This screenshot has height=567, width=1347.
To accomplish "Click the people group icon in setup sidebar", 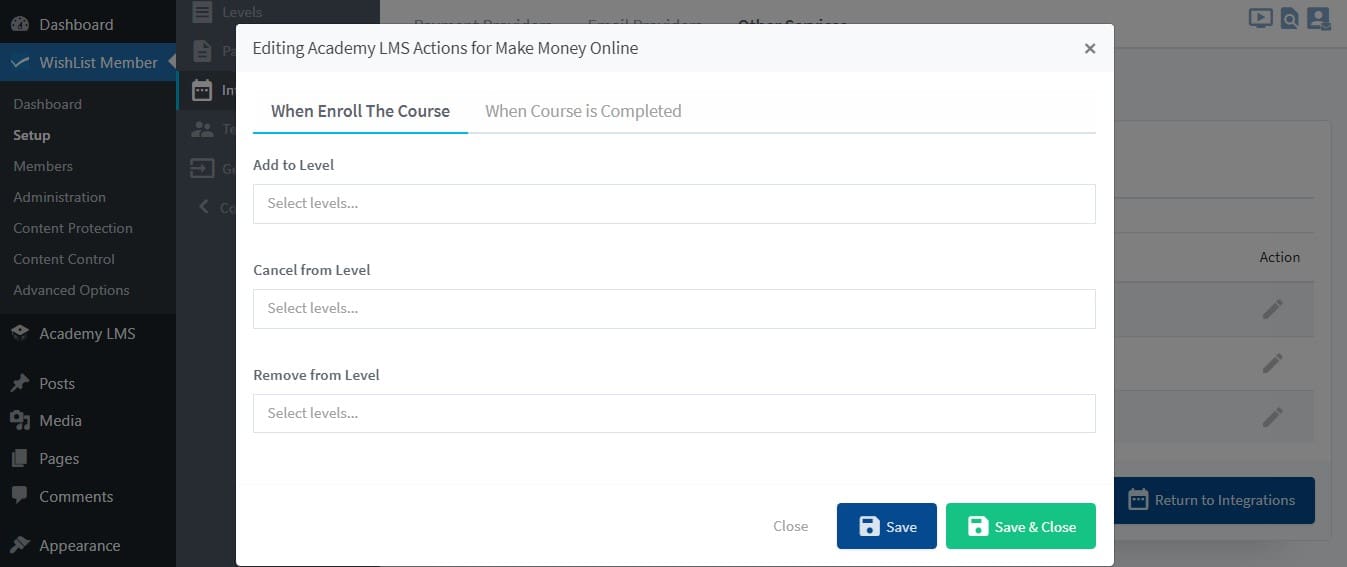I will (203, 129).
